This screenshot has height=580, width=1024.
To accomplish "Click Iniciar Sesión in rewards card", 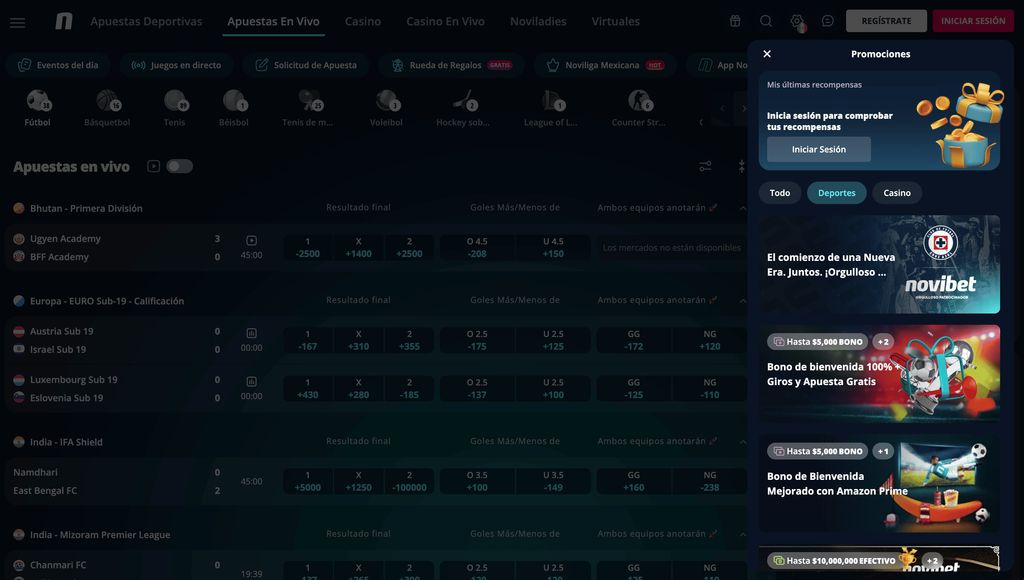I will pyautogui.click(x=819, y=150).
